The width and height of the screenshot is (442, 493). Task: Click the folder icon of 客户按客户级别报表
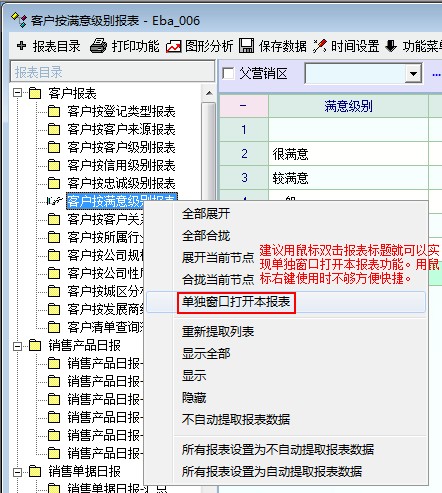tap(54, 147)
